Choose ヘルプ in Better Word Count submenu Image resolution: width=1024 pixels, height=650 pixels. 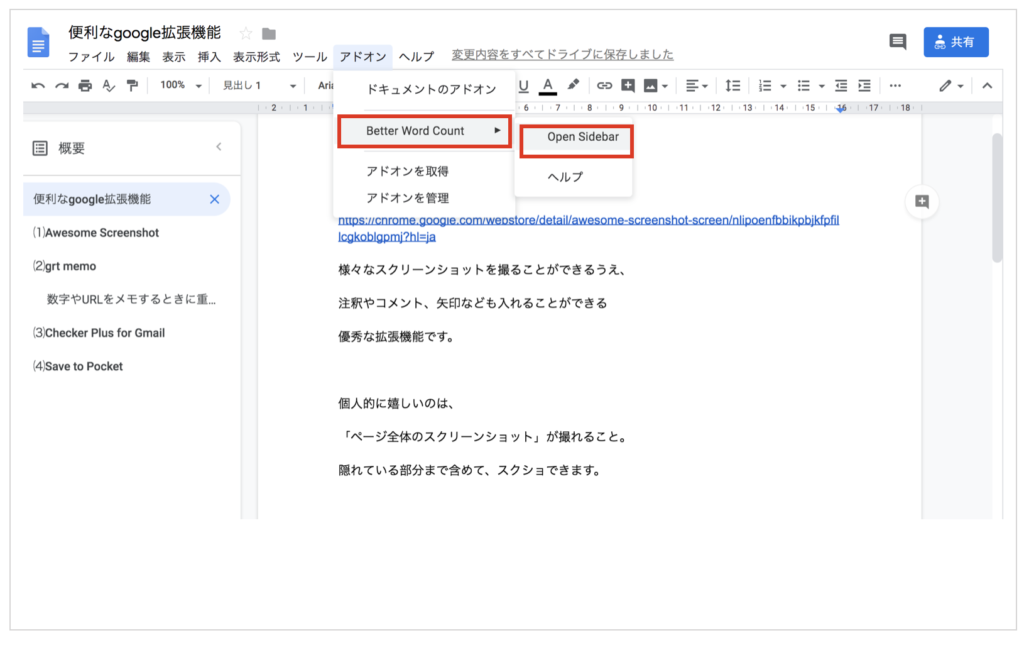(573, 176)
